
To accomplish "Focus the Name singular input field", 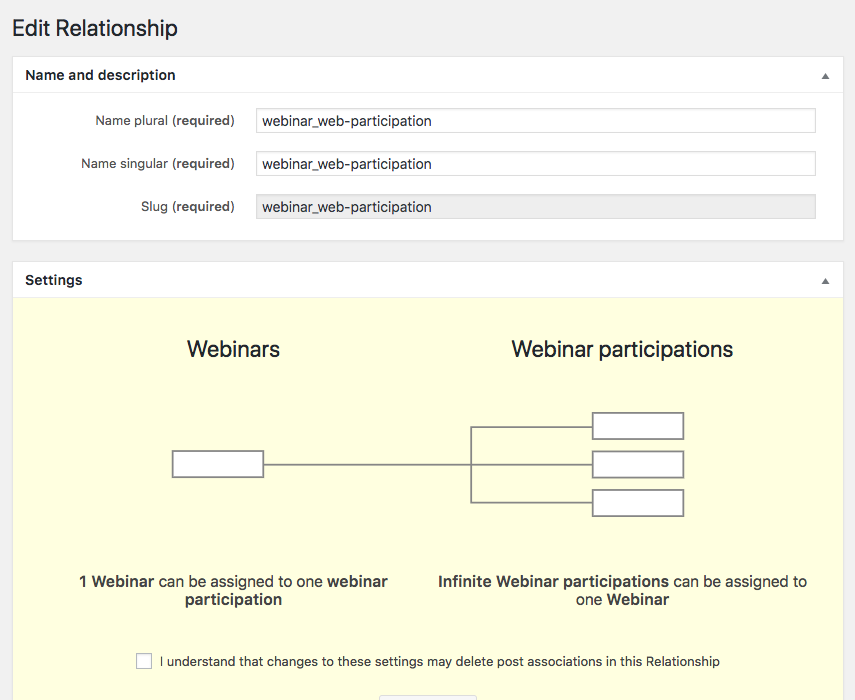I will (535, 164).
